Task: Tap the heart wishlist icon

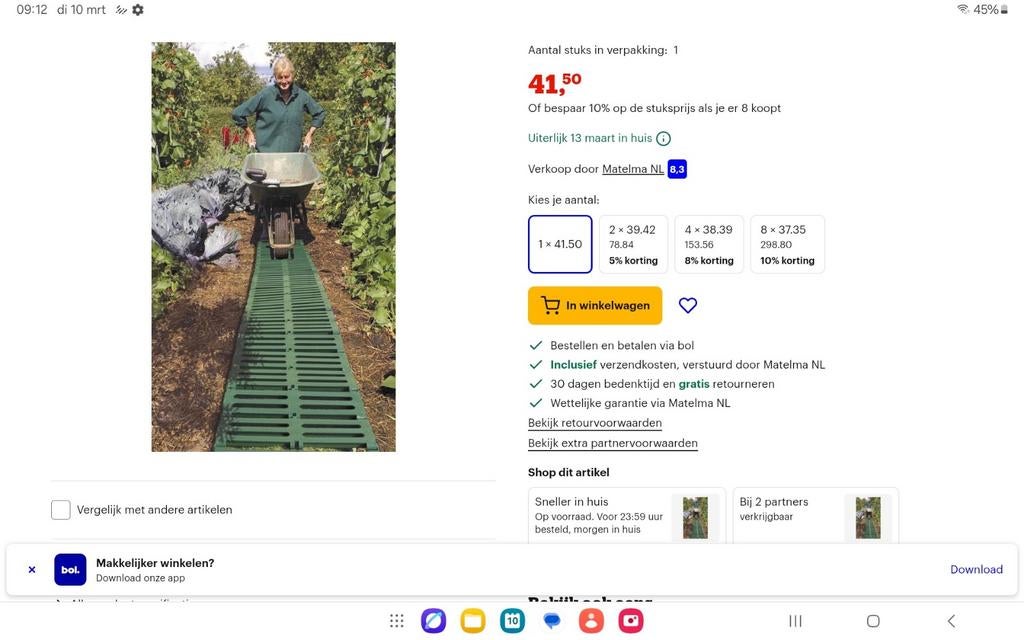Action: [x=687, y=305]
